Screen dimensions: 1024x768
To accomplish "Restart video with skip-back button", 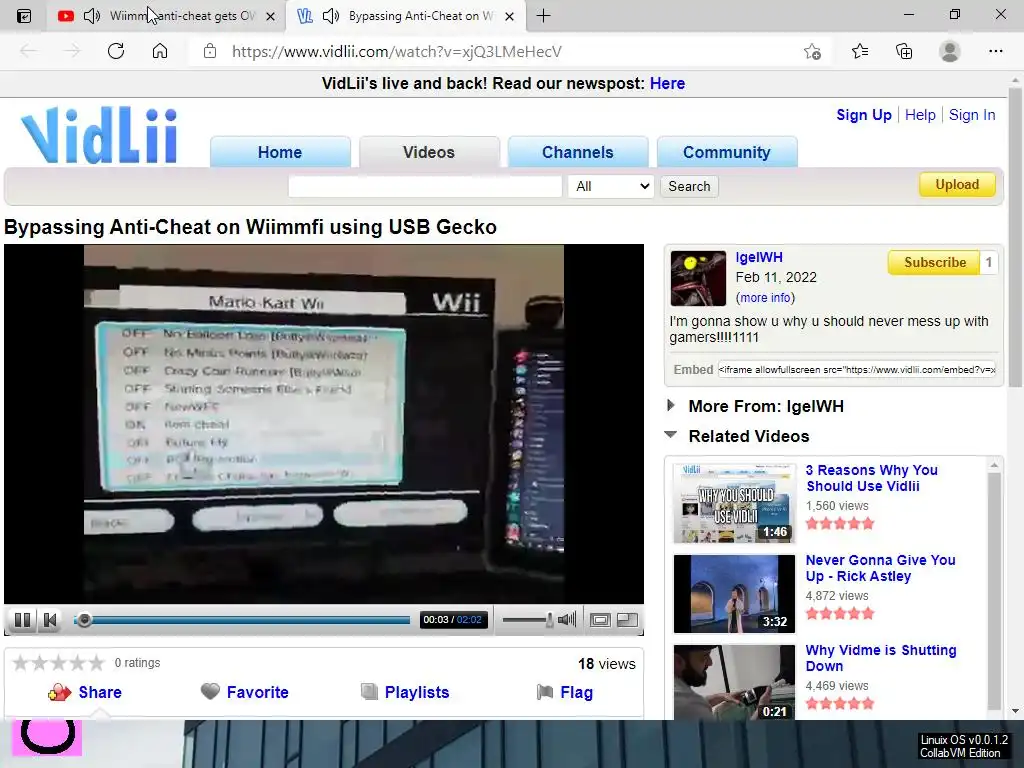I will 50,620.
